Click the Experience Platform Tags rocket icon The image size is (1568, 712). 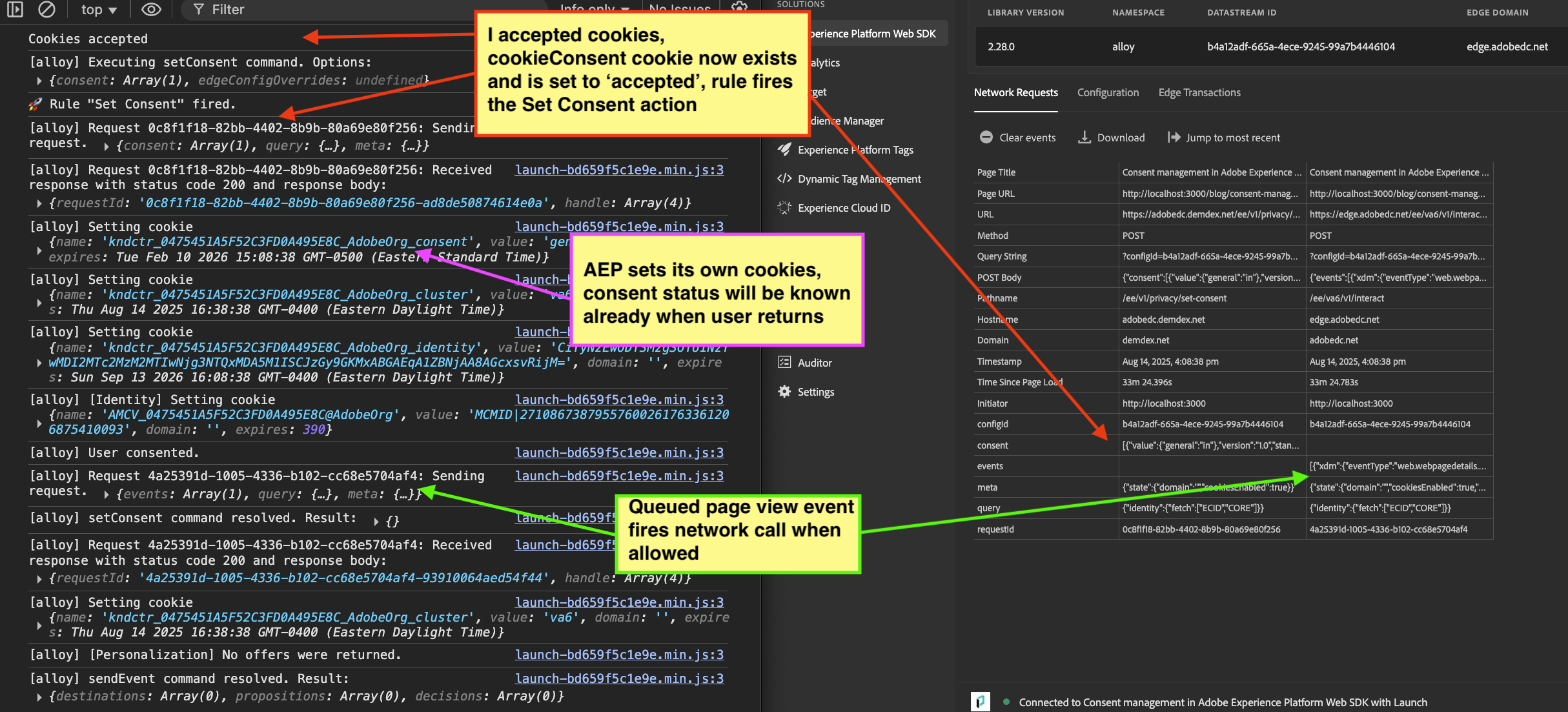784,149
